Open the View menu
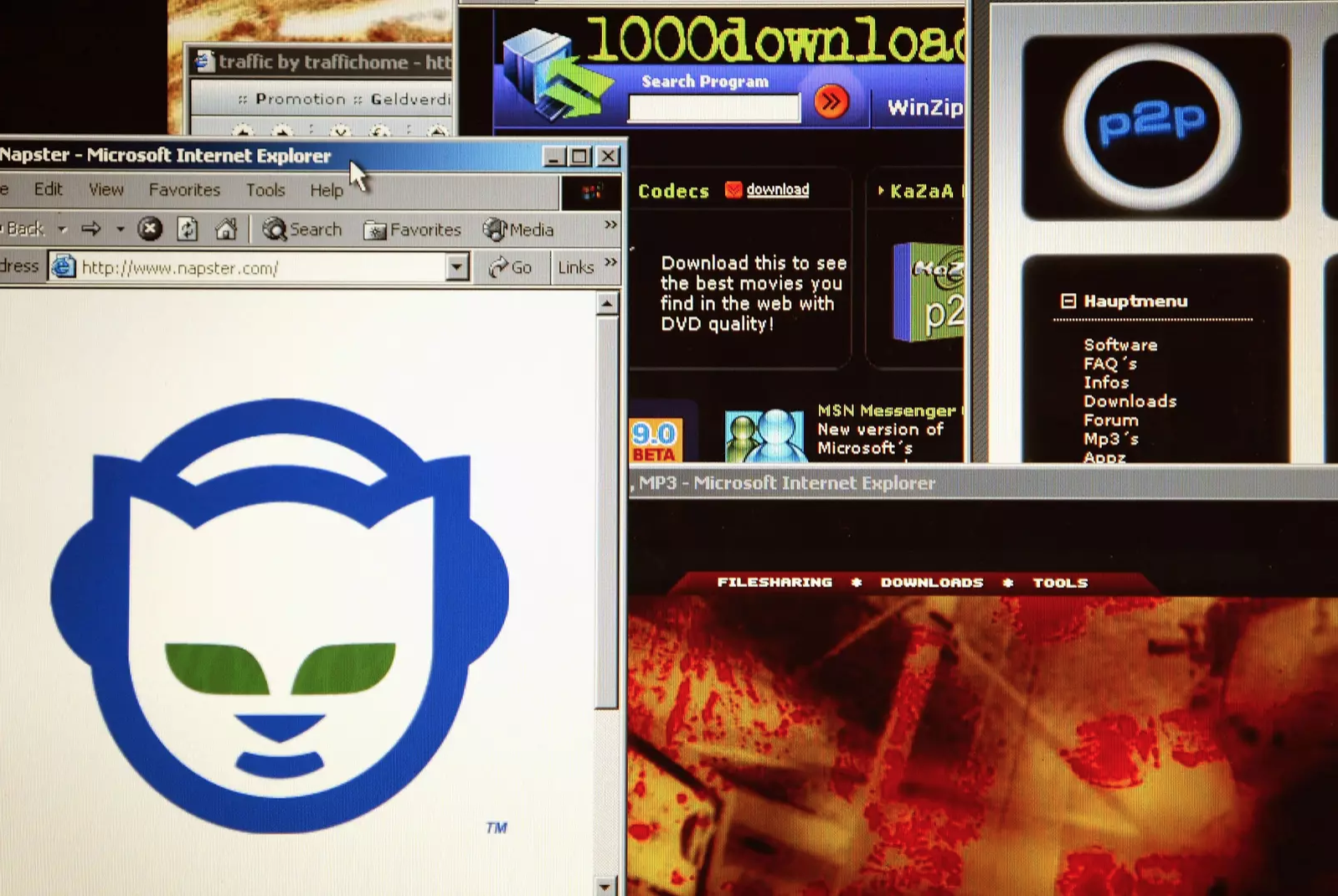This screenshot has width=1338, height=896. [106, 190]
